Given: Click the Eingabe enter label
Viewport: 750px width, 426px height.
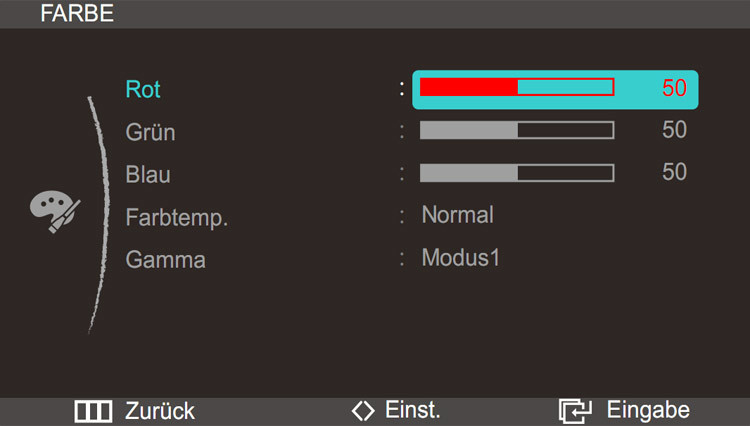Looking at the screenshot, I should [x=648, y=410].
